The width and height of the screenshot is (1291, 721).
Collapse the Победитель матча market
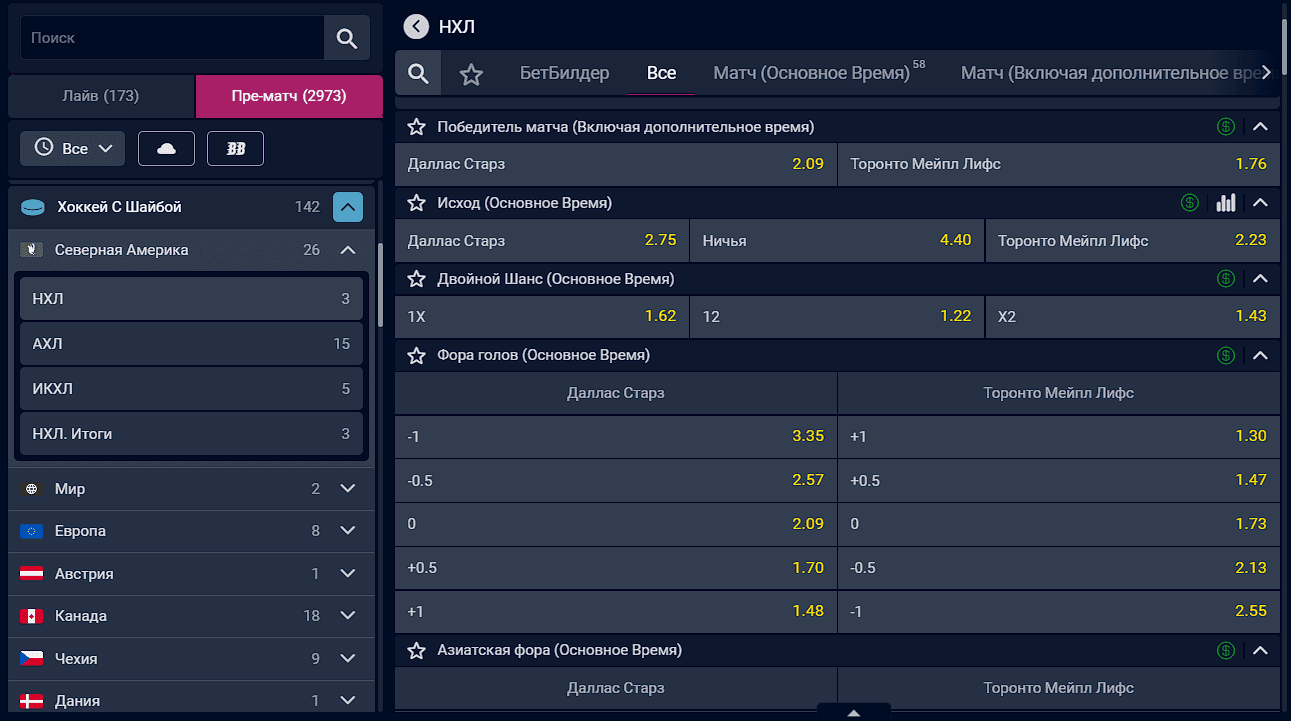[1261, 127]
